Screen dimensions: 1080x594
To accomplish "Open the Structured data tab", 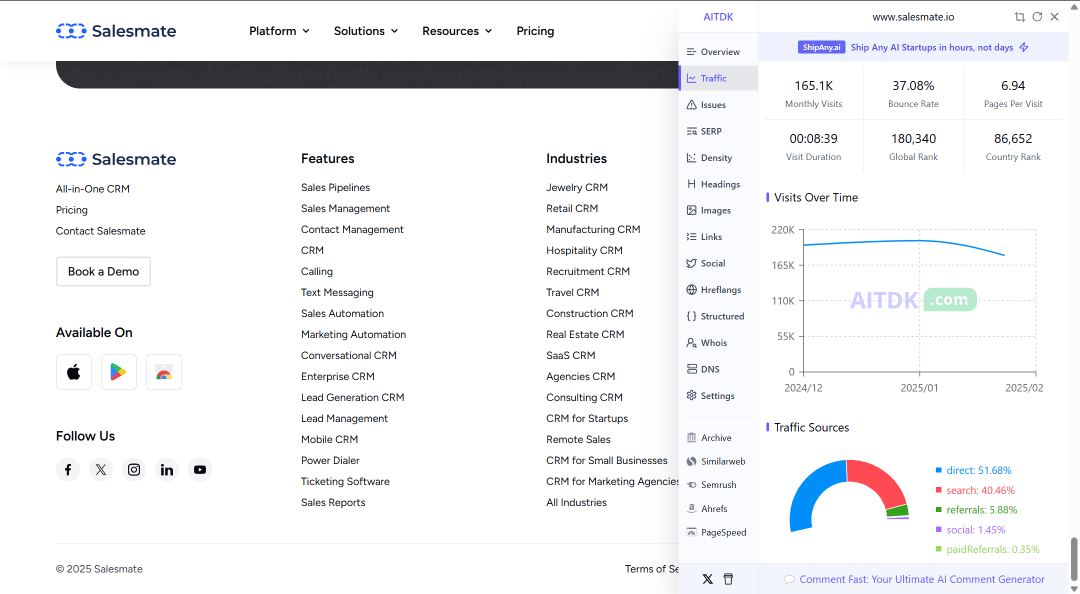I will [x=718, y=316].
